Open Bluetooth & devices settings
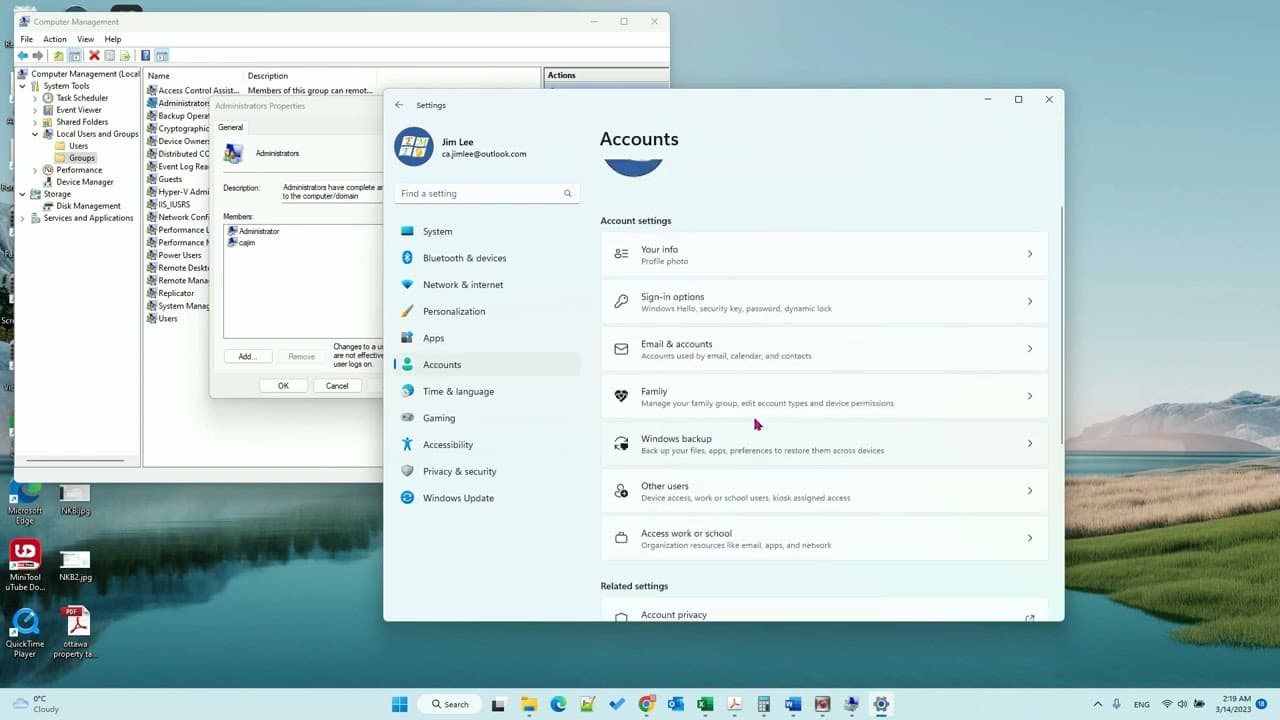This screenshot has height=720, width=1280. pos(487,258)
